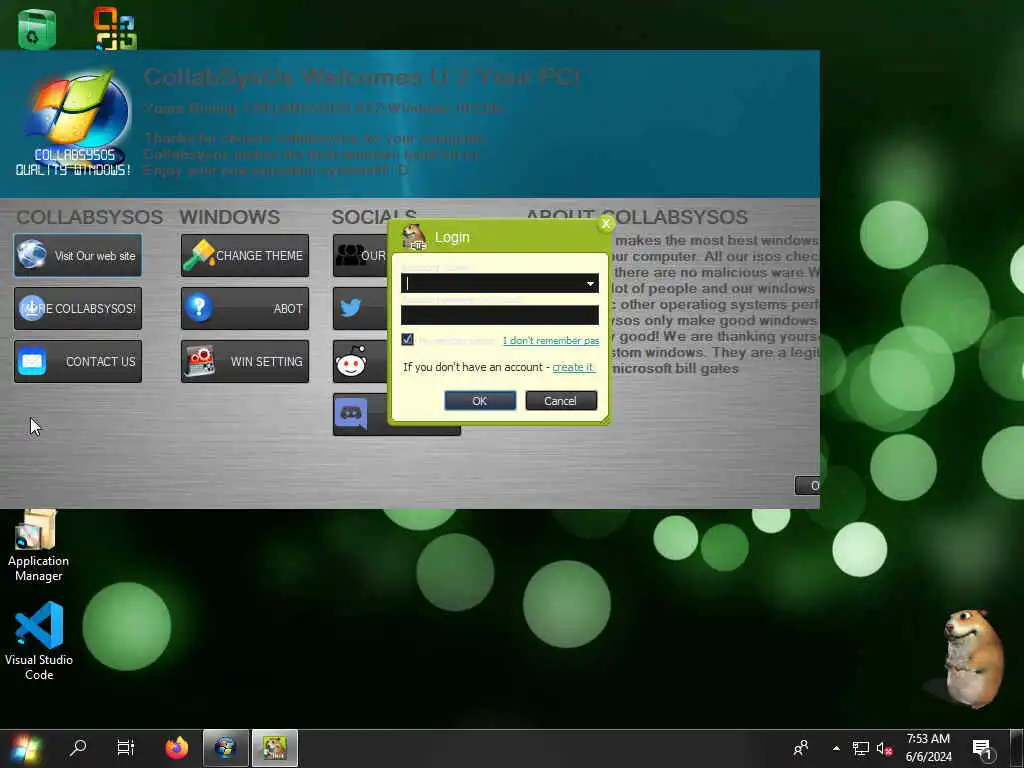The image size is (1024, 768).
Task: Open the Twitter bird social button
Action: click(351, 308)
